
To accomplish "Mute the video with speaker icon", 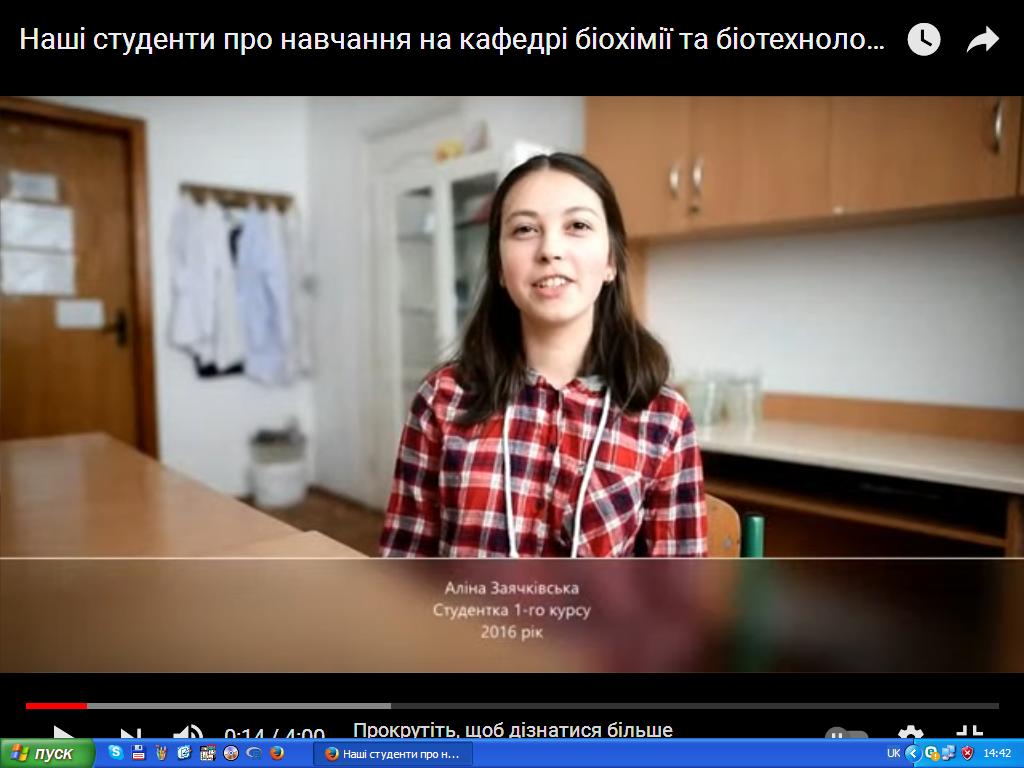I will (187, 733).
